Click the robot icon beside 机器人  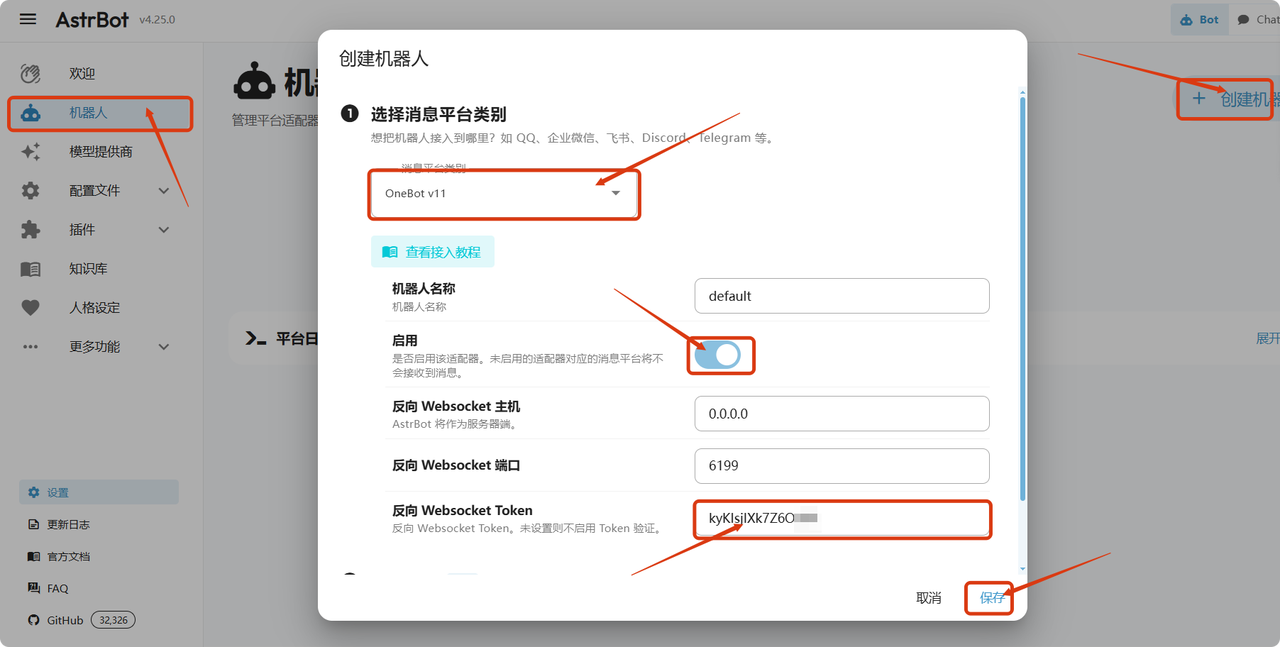pos(31,113)
